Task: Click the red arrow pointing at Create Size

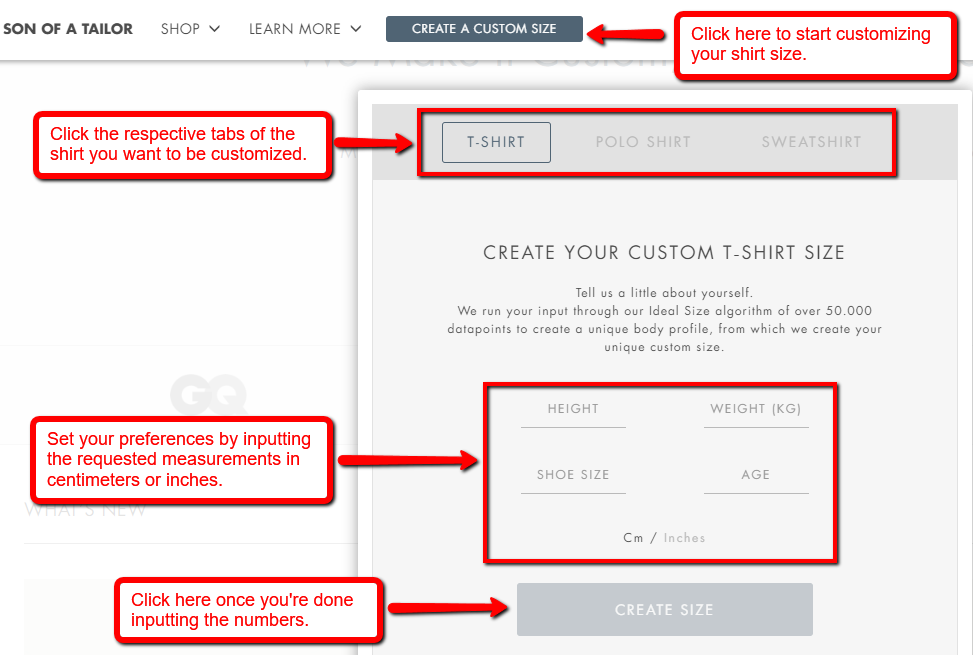Action: [445, 608]
